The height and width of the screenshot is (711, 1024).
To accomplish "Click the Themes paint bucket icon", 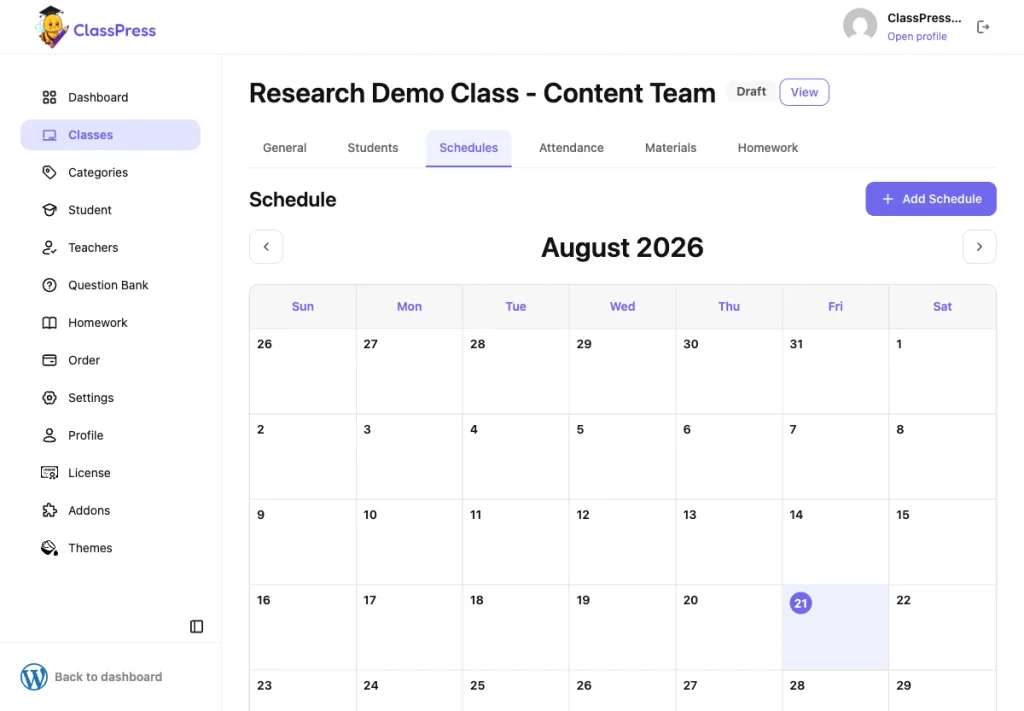I will [50, 548].
